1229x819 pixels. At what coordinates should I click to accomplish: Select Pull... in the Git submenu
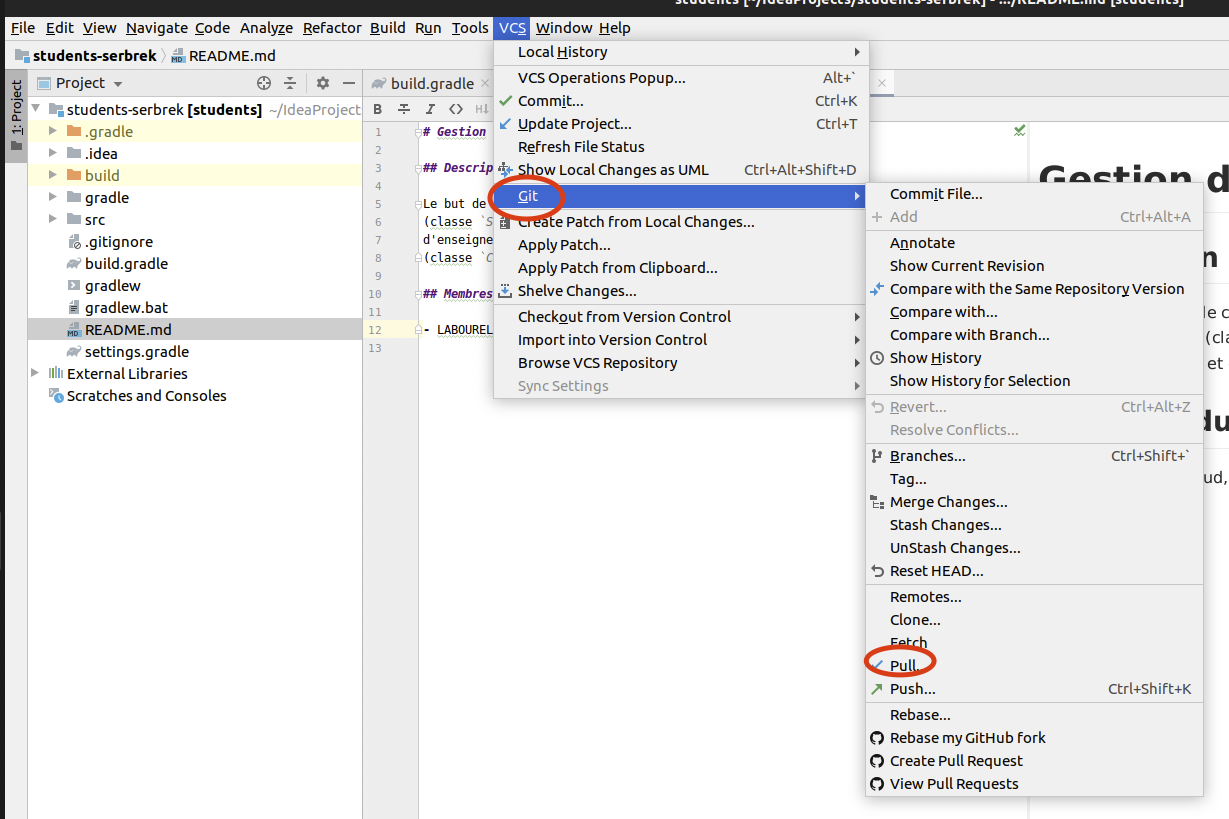[904, 666]
